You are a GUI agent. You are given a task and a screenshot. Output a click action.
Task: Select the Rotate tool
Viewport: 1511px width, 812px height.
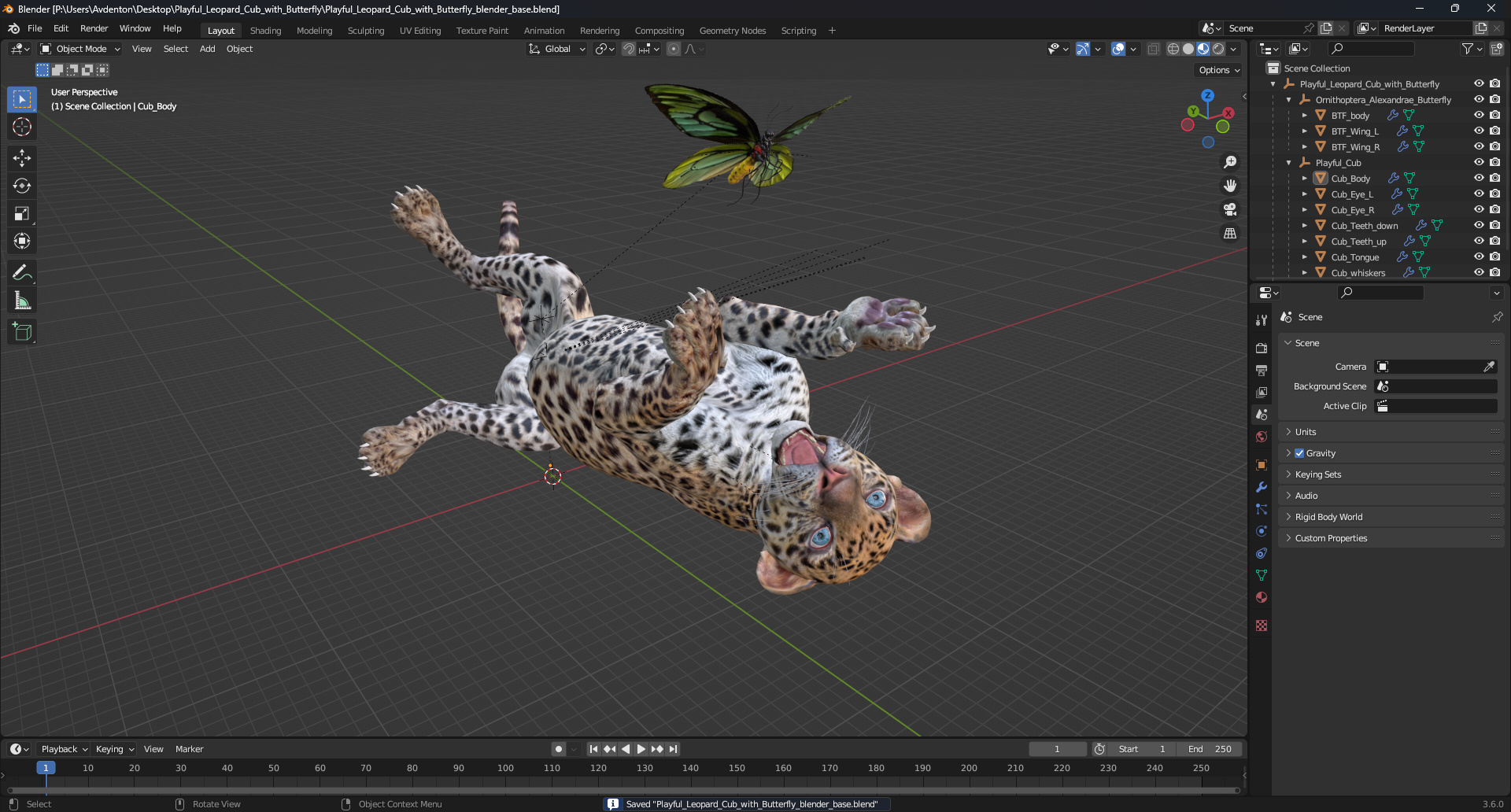(22, 186)
